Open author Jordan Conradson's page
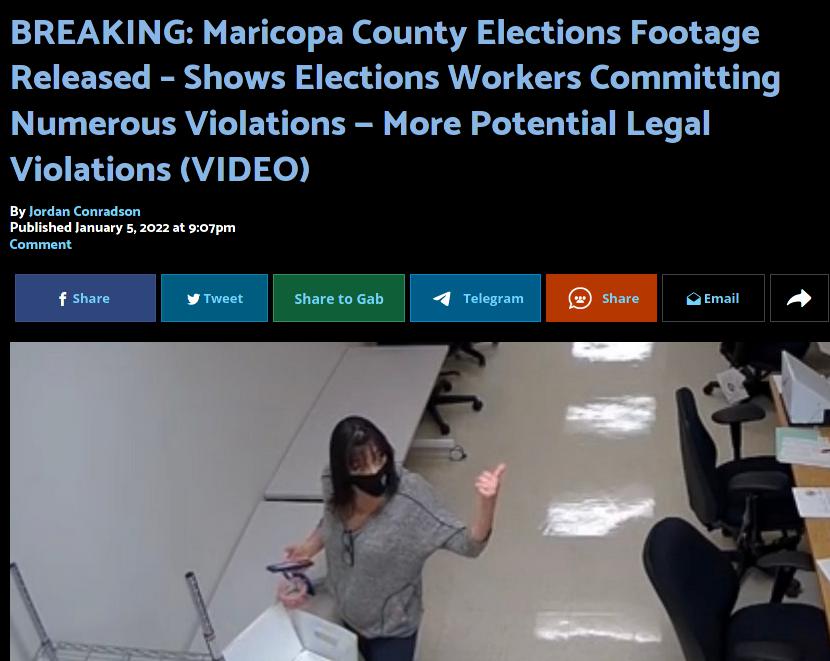Image resolution: width=830 pixels, height=661 pixels. 85,211
